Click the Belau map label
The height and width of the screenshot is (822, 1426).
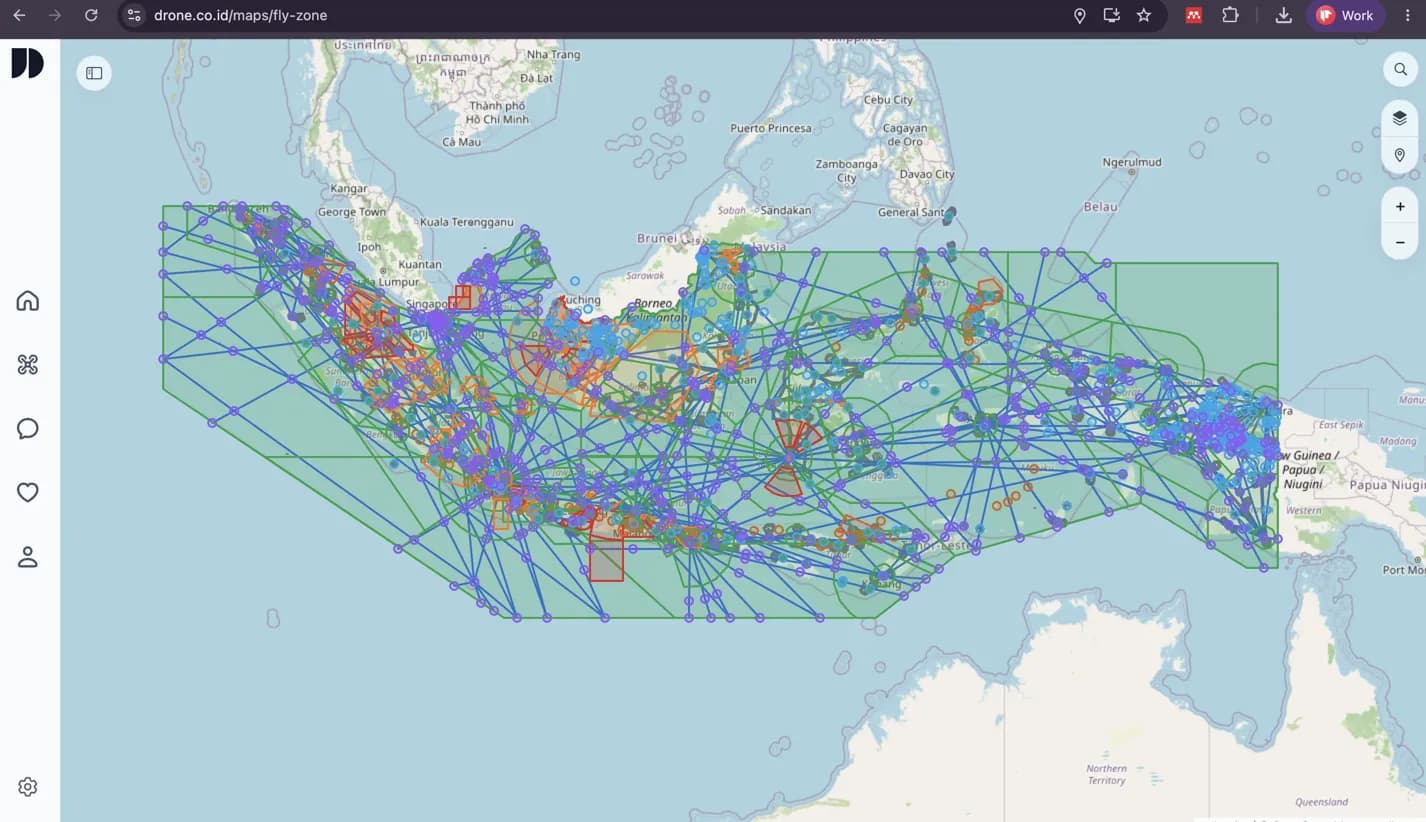click(x=1100, y=207)
